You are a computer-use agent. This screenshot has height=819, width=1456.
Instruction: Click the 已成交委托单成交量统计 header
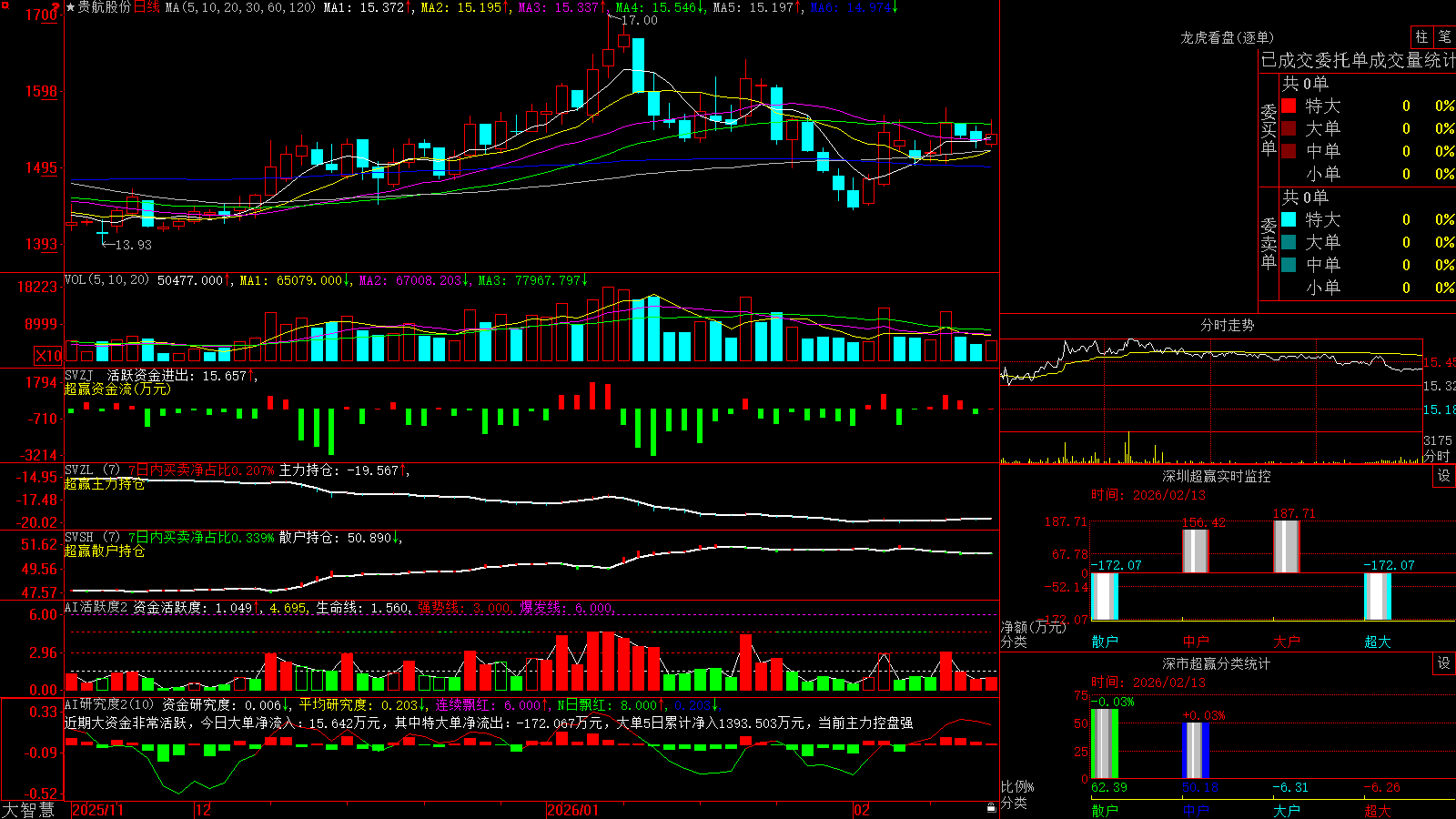click(1358, 60)
